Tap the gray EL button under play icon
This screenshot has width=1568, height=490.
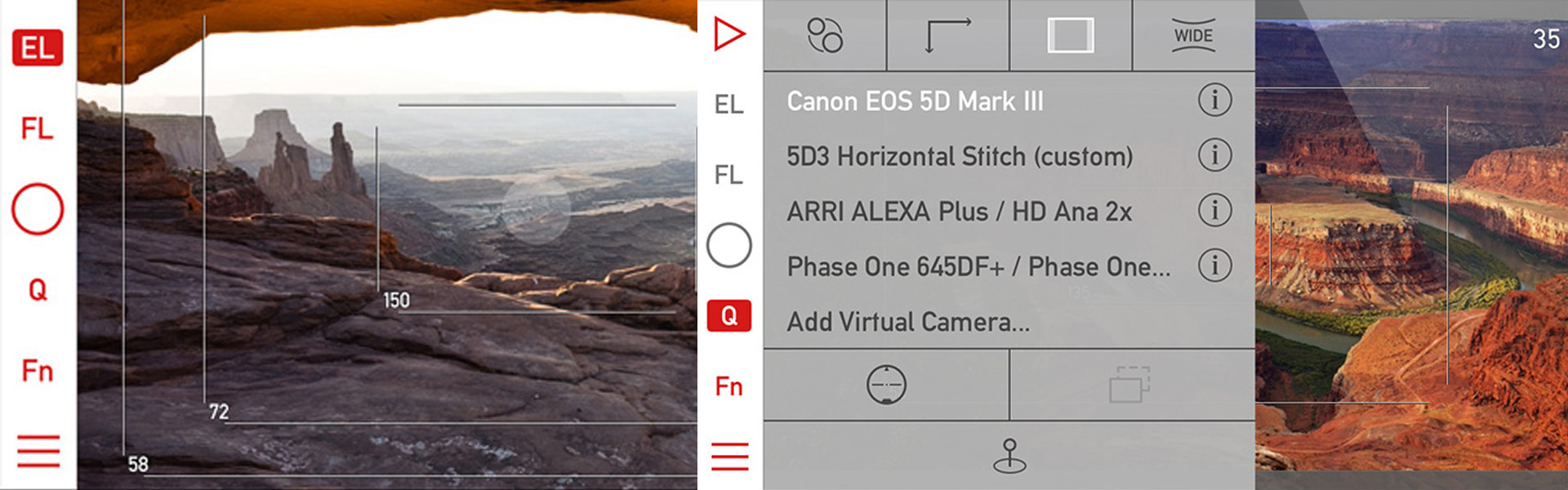click(x=729, y=105)
